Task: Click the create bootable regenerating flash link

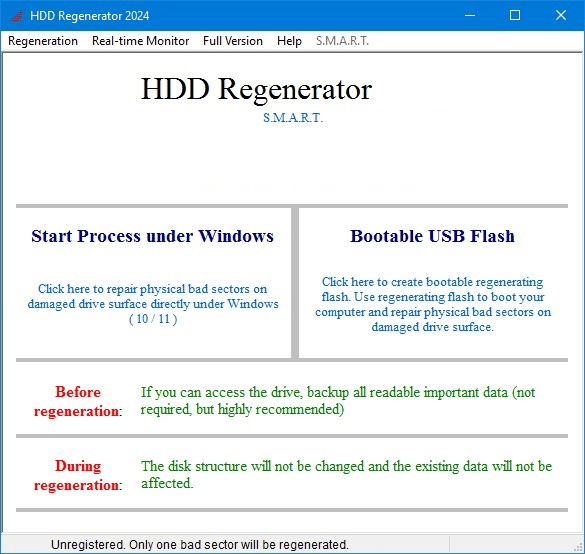Action: 433,304
